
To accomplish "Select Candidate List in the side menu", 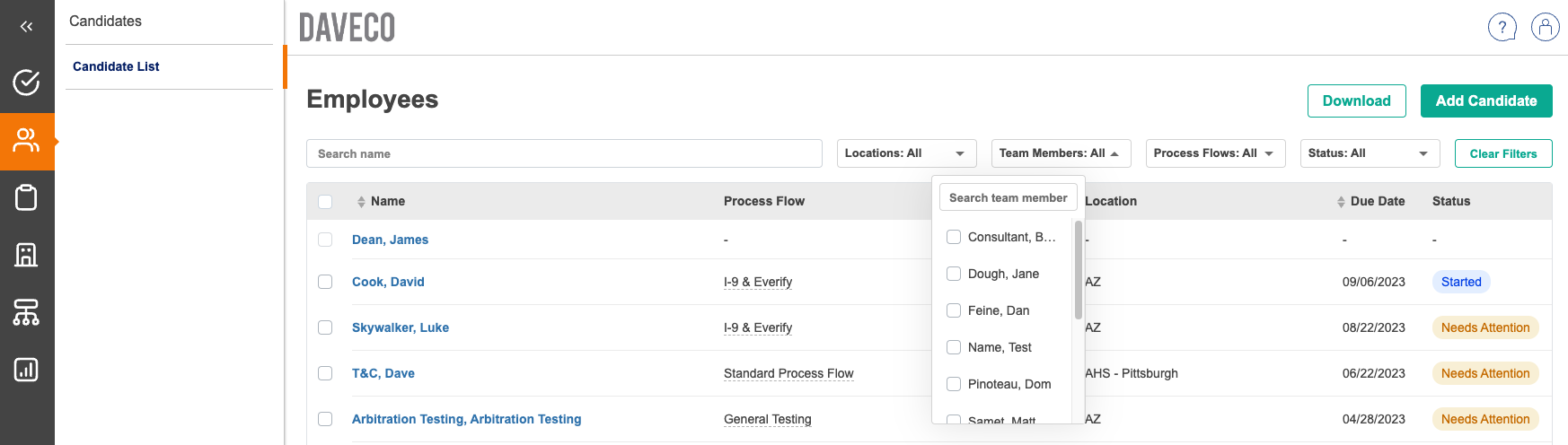I will click(x=116, y=66).
